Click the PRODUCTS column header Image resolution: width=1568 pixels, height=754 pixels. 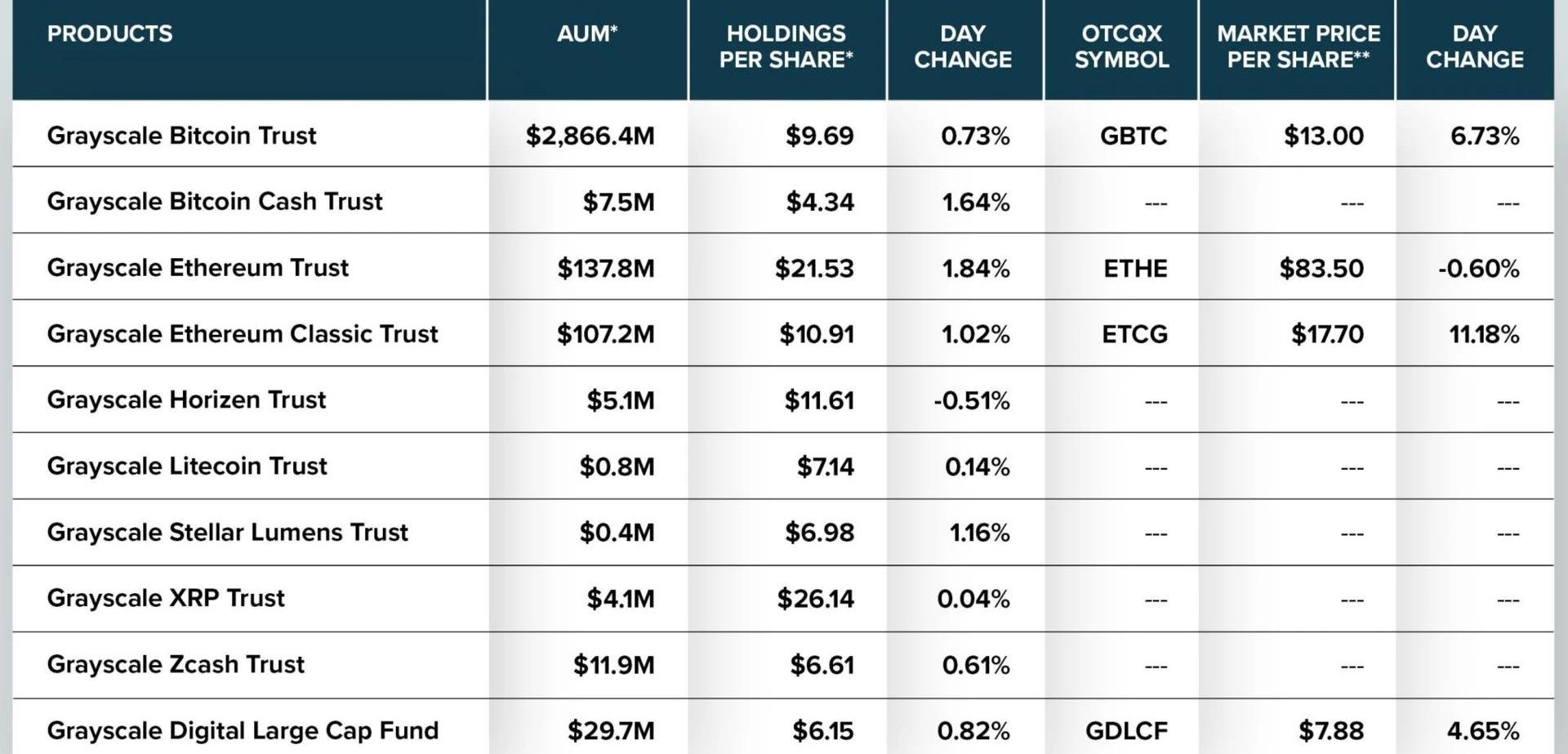pyautogui.click(x=109, y=33)
